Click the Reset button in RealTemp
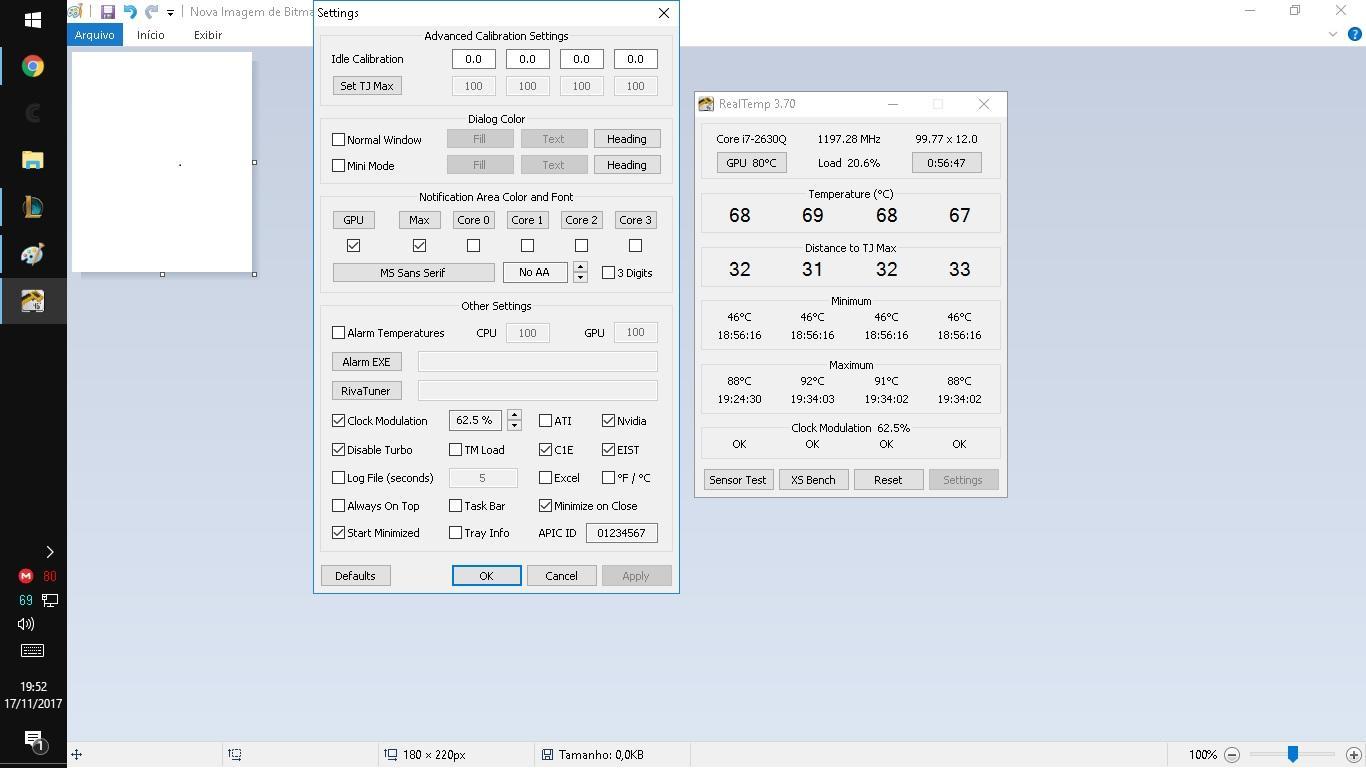Image resolution: width=1366 pixels, height=768 pixels. coord(888,480)
